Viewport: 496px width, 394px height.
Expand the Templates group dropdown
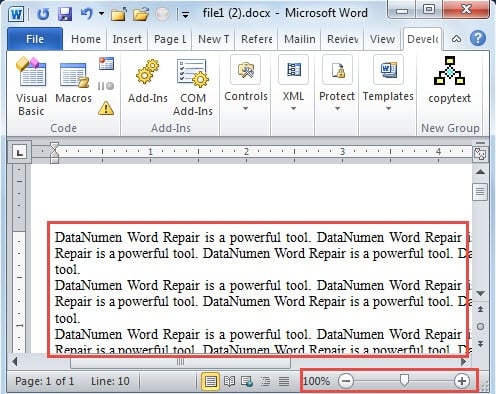point(388,109)
